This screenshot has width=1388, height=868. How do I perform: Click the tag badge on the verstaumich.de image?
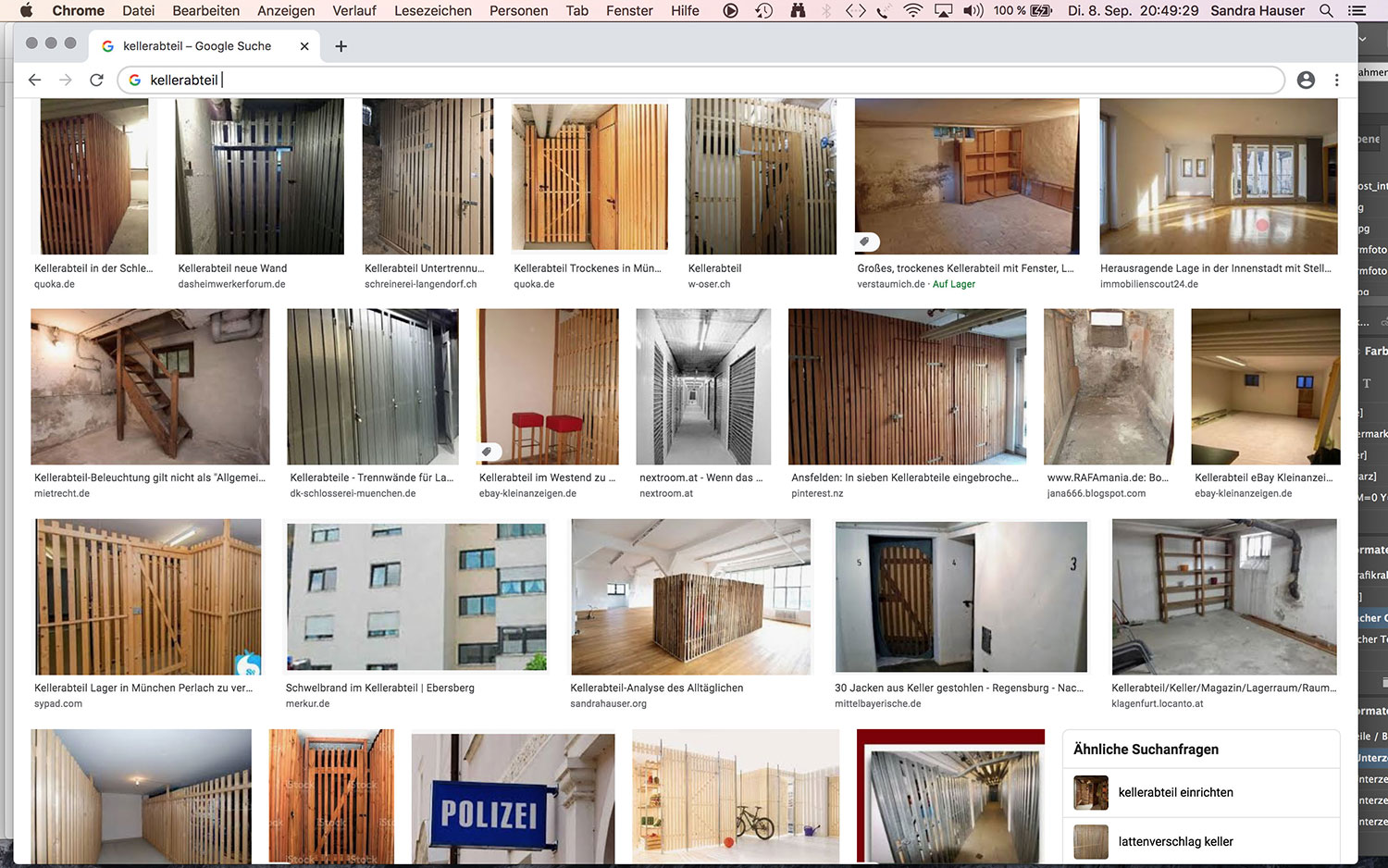tap(864, 242)
